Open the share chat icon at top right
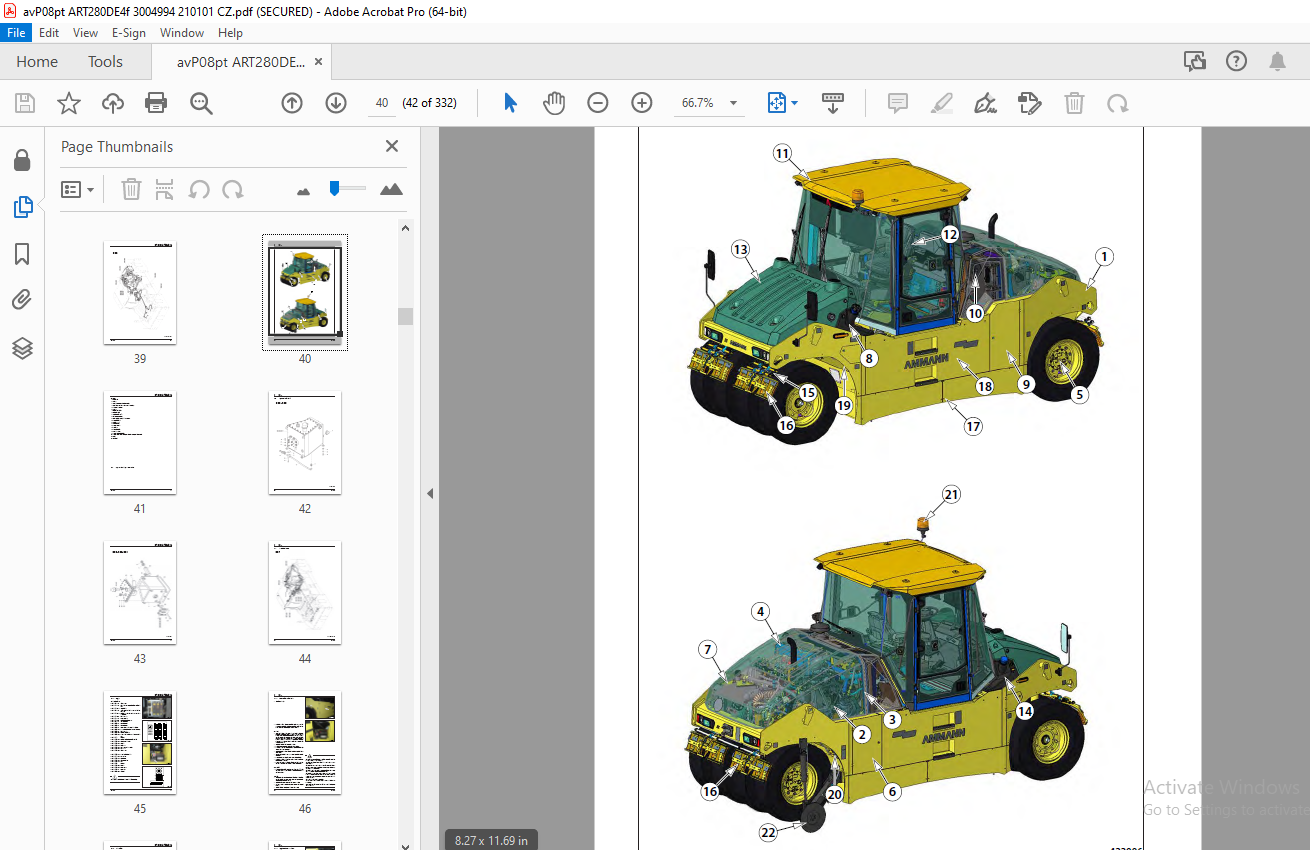The height and width of the screenshot is (850, 1310). [1195, 61]
